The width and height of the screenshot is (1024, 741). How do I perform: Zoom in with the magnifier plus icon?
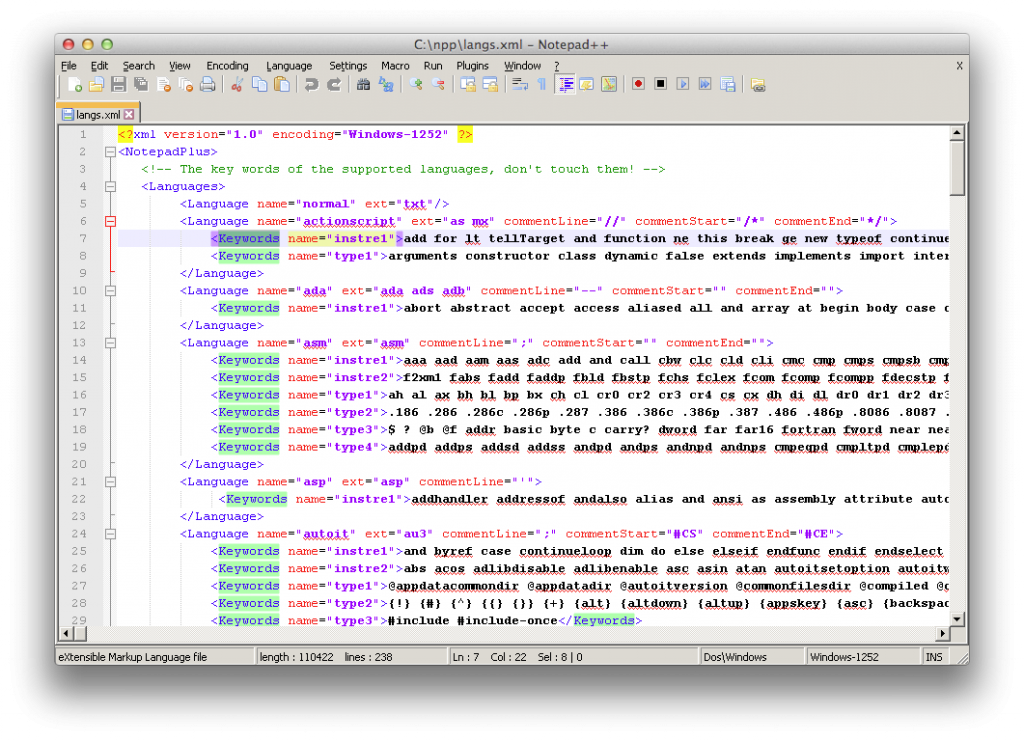tap(416, 85)
